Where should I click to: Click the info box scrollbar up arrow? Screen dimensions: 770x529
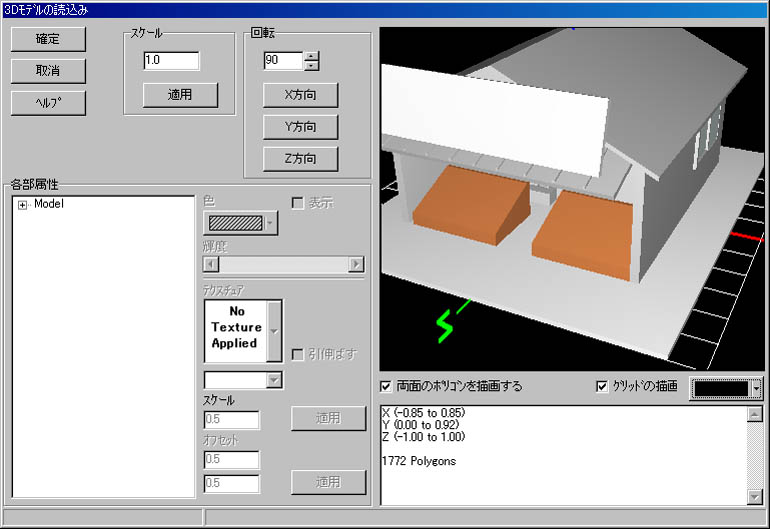[x=754, y=414]
